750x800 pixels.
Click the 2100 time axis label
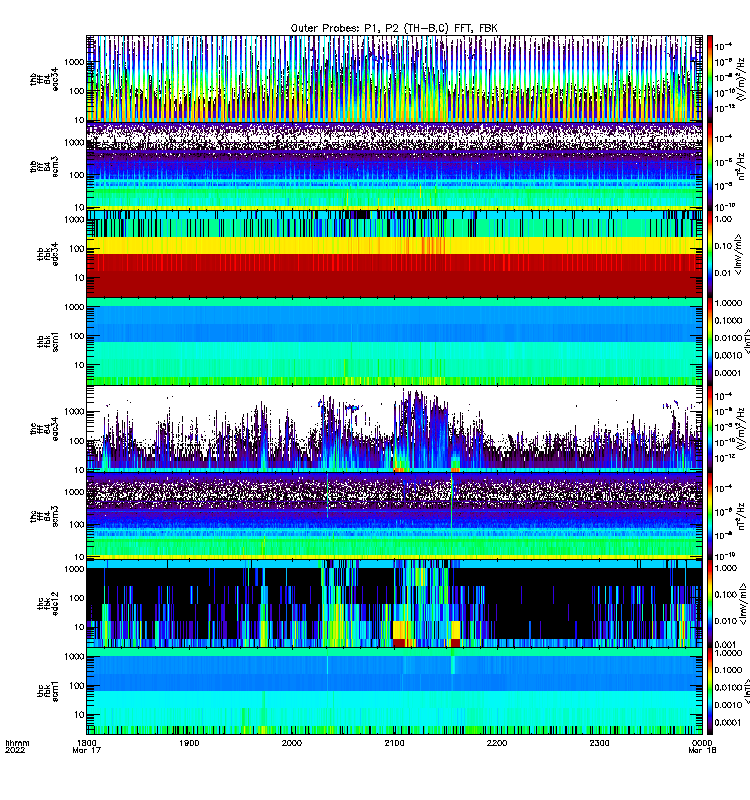tap(394, 743)
